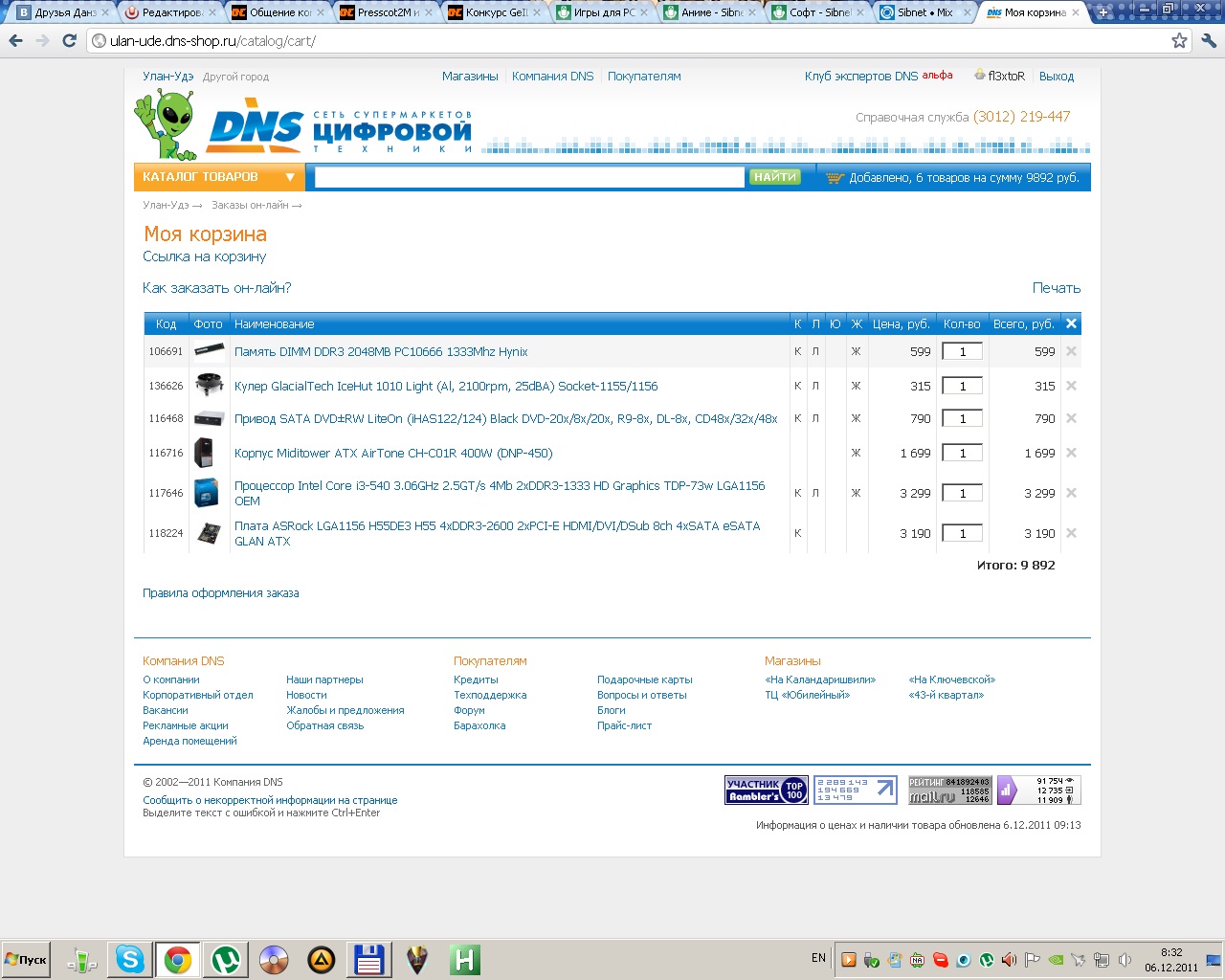The height and width of the screenshot is (980, 1225).
Task: Open the ASRock motherboard product photo
Action: [209, 533]
